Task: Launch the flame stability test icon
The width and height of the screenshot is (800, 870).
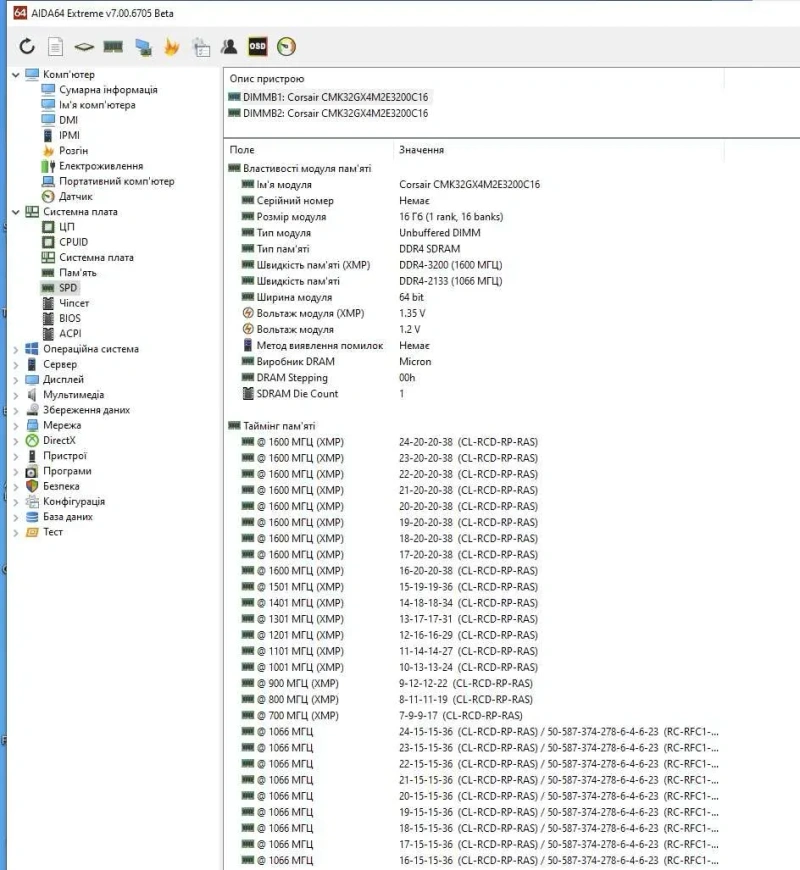Action: point(172,47)
